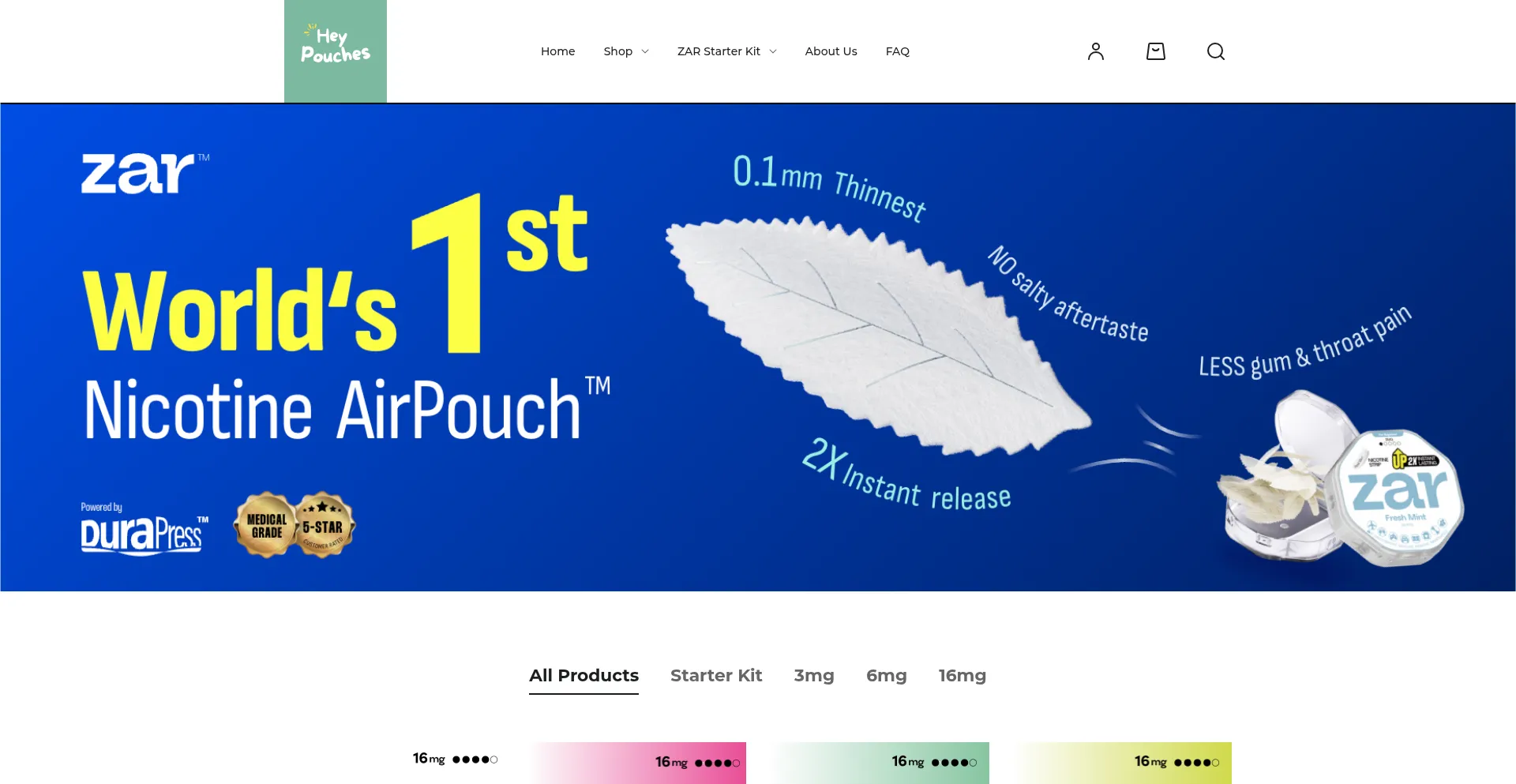
Task: Show the 6mg products tab
Action: pyautogui.click(x=886, y=676)
